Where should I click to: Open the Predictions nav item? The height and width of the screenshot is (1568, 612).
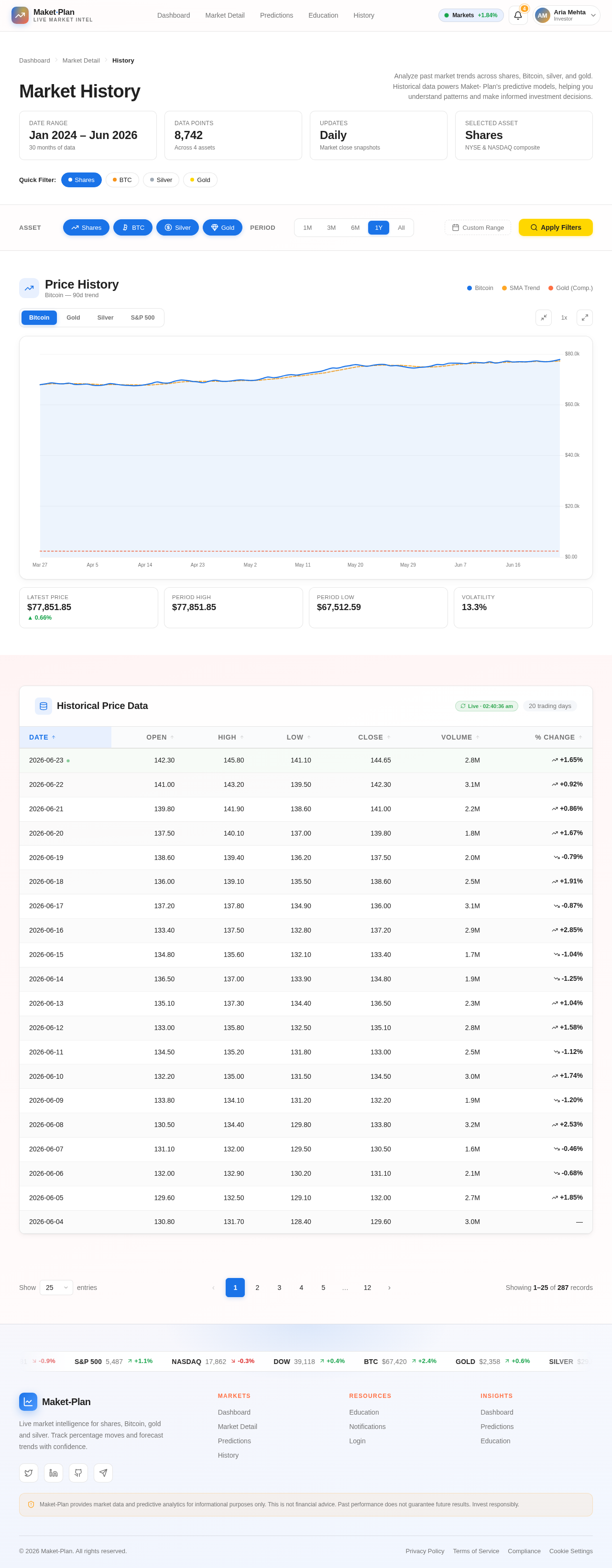click(276, 15)
